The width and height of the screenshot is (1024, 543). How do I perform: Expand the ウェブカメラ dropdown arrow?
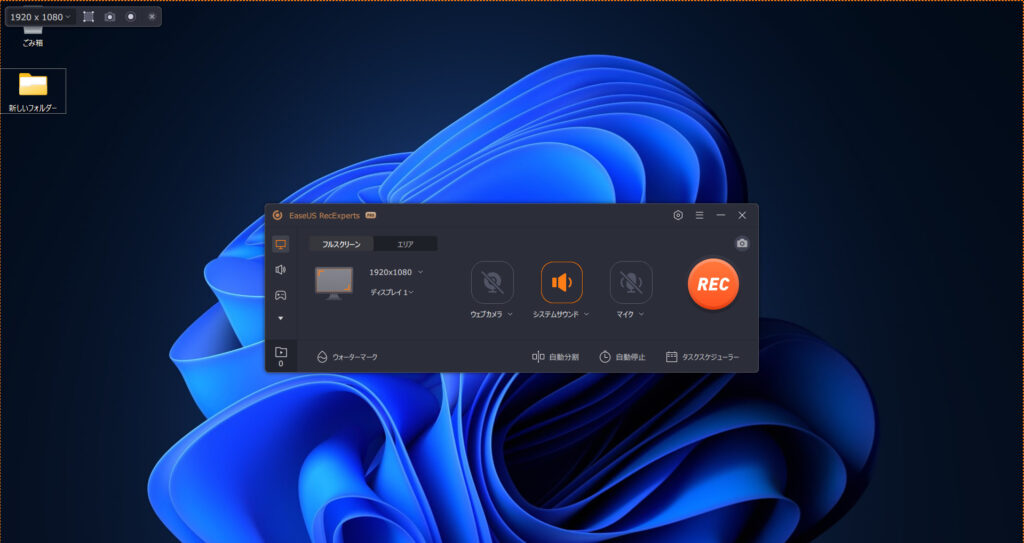[511, 314]
